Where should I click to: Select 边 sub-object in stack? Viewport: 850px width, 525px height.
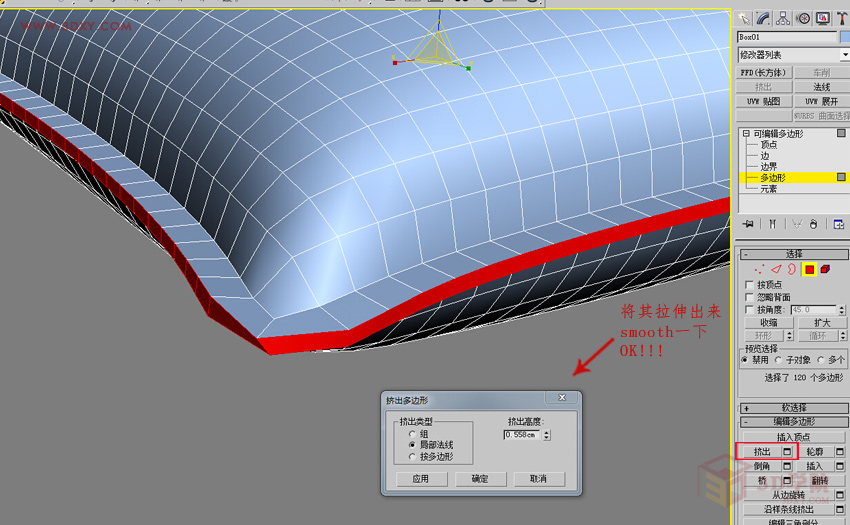[x=764, y=156]
